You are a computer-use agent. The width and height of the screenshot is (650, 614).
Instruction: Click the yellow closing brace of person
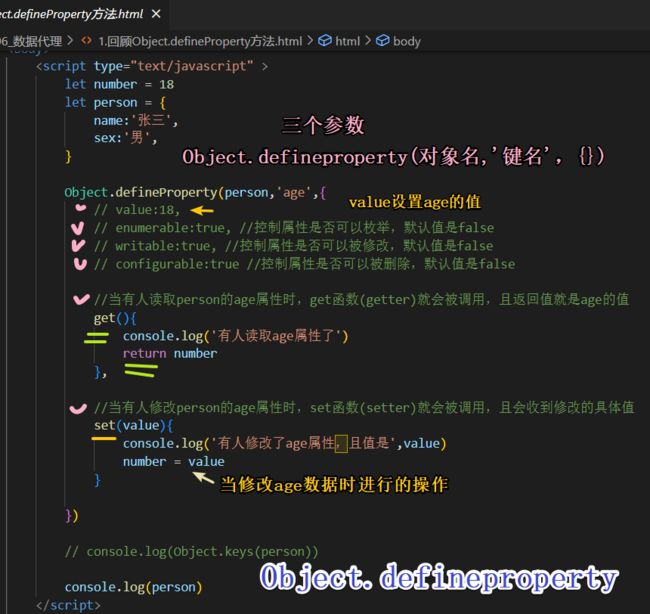tap(68, 157)
